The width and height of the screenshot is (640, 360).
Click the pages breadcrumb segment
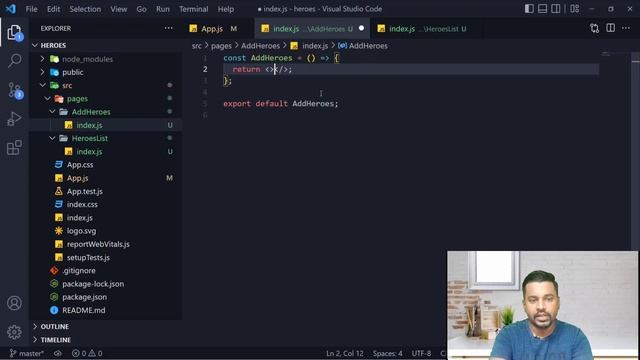221,46
